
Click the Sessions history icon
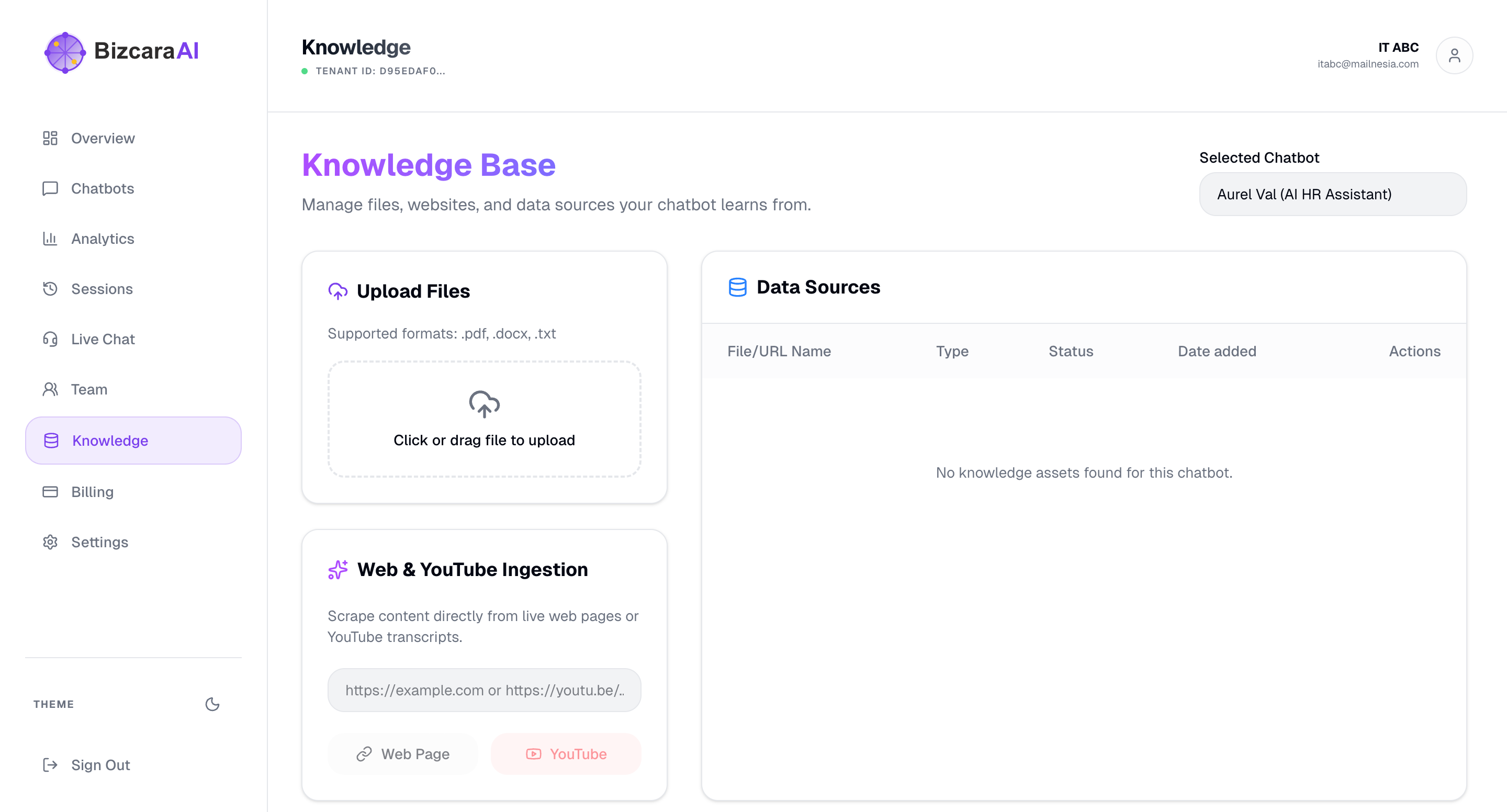tap(50, 288)
